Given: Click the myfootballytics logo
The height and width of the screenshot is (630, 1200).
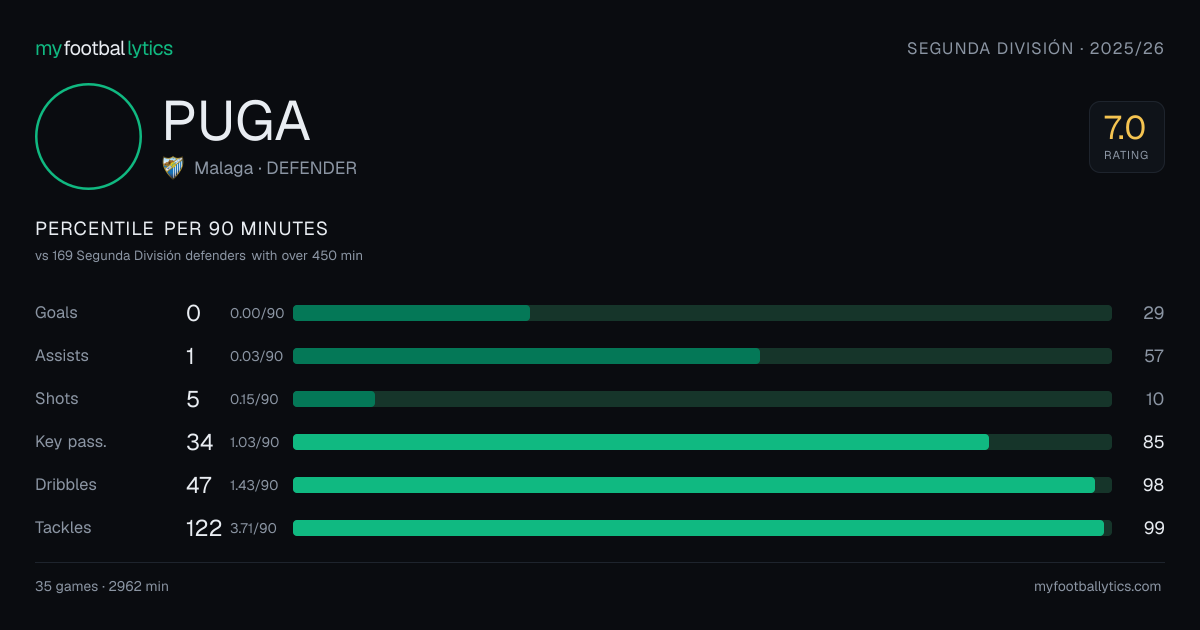Looking at the screenshot, I should (x=104, y=48).
